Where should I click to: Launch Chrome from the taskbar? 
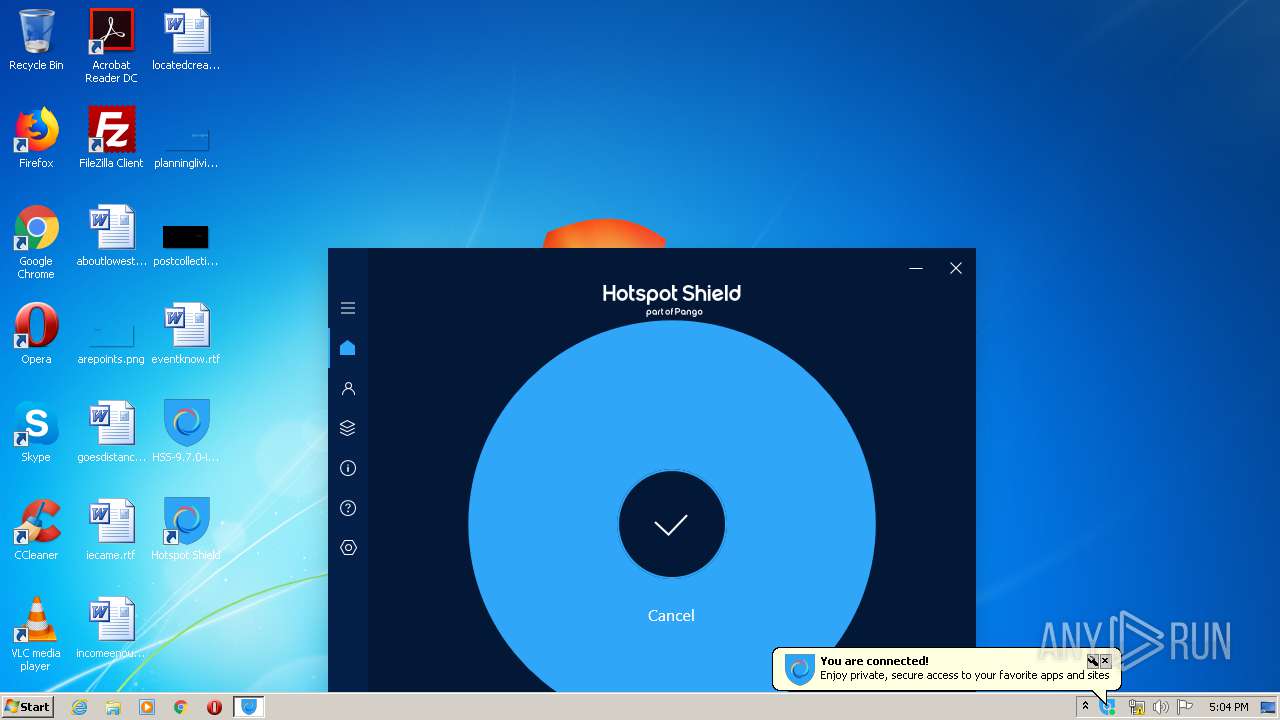(x=181, y=707)
